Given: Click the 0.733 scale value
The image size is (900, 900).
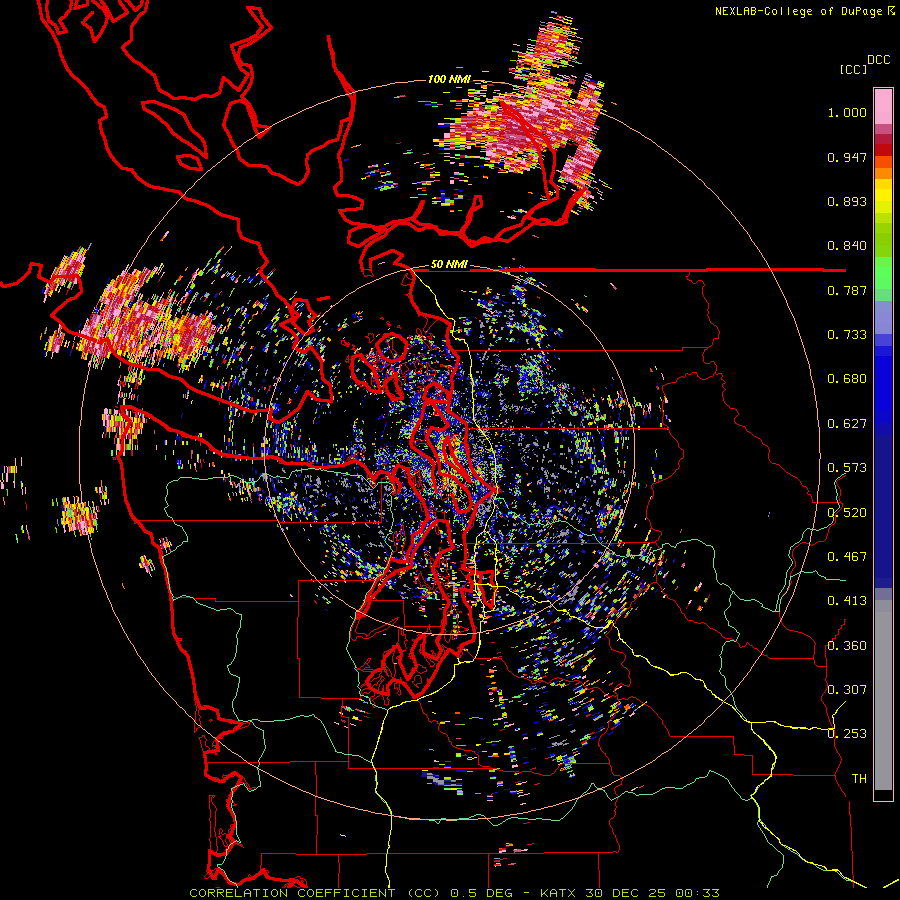Looking at the screenshot, I should [x=847, y=335].
